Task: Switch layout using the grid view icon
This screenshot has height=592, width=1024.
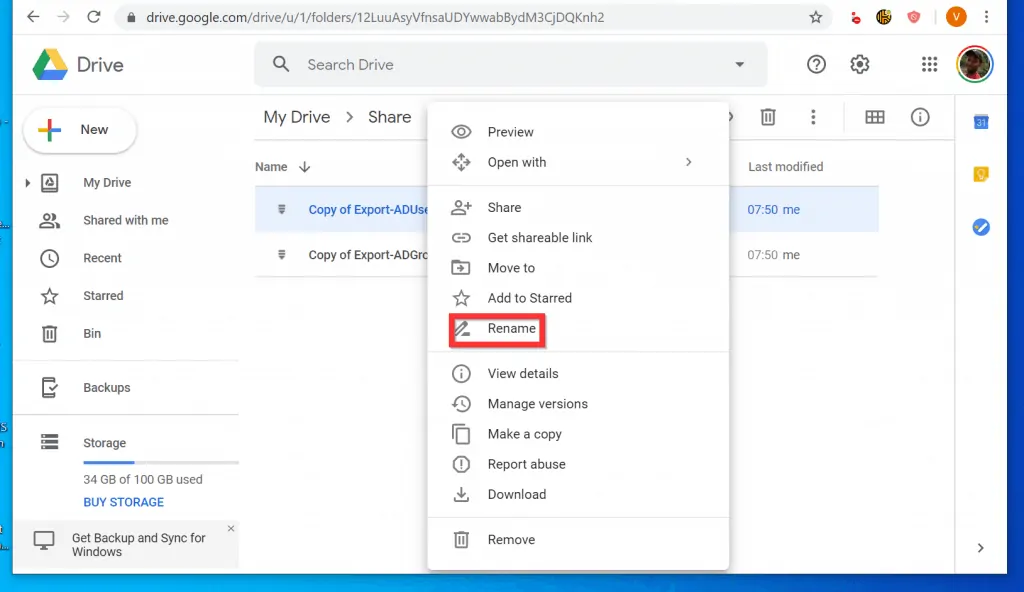Action: [x=874, y=117]
